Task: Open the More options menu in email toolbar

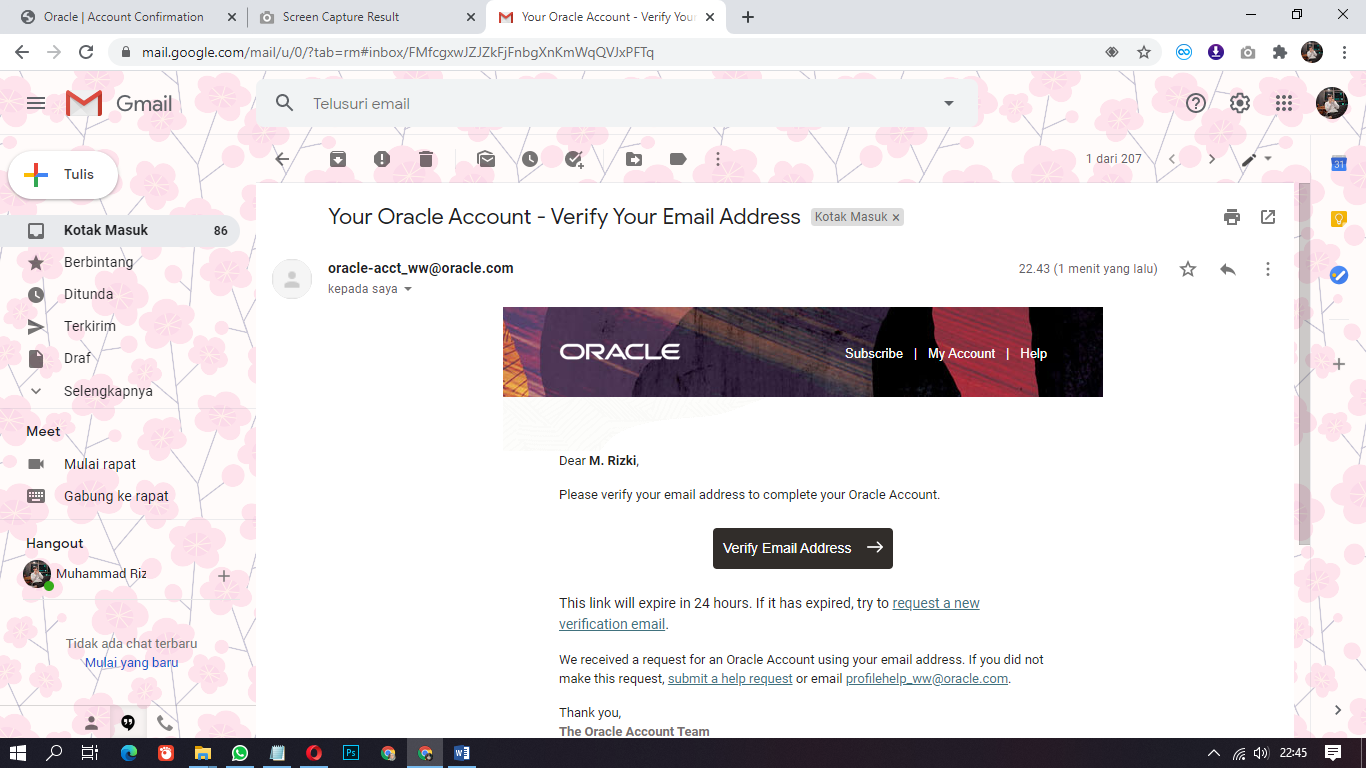Action: 718,159
